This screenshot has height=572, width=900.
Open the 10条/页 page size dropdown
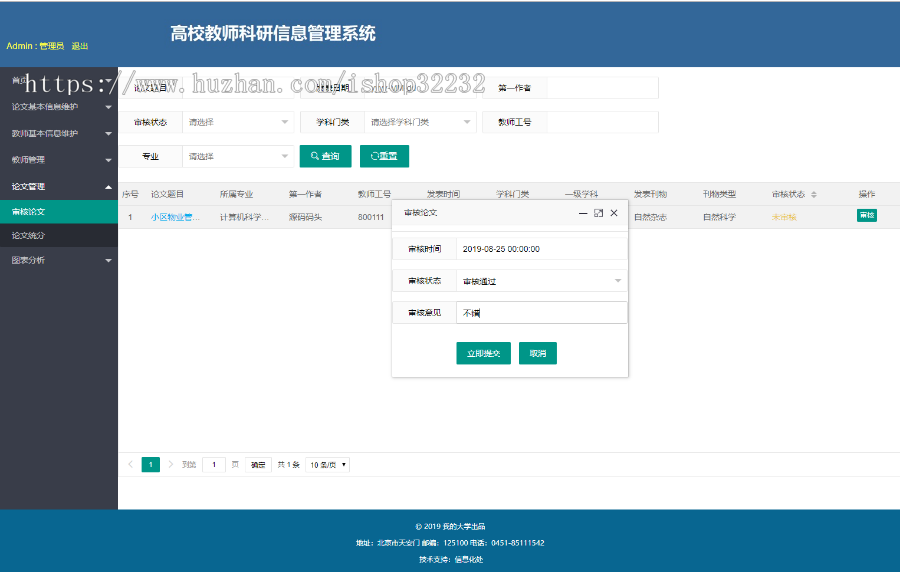[327, 465]
